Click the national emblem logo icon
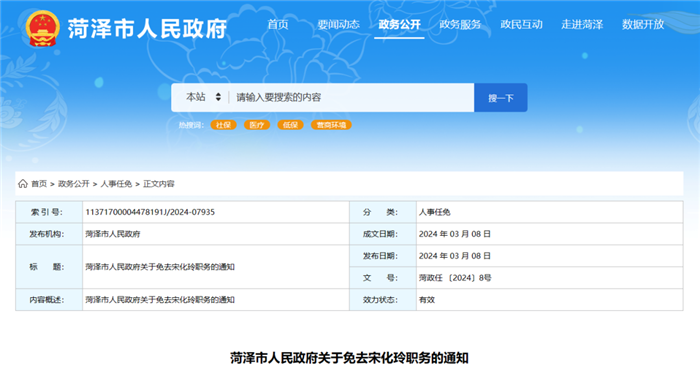This screenshot has height=376, width=700. point(42,29)
